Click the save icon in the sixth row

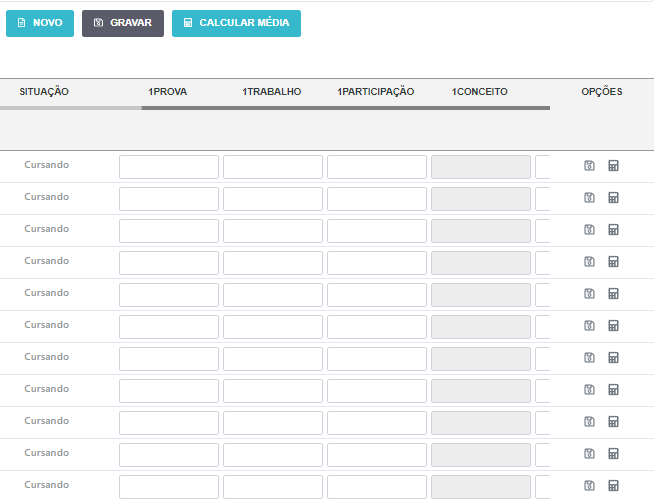[589, 326]
